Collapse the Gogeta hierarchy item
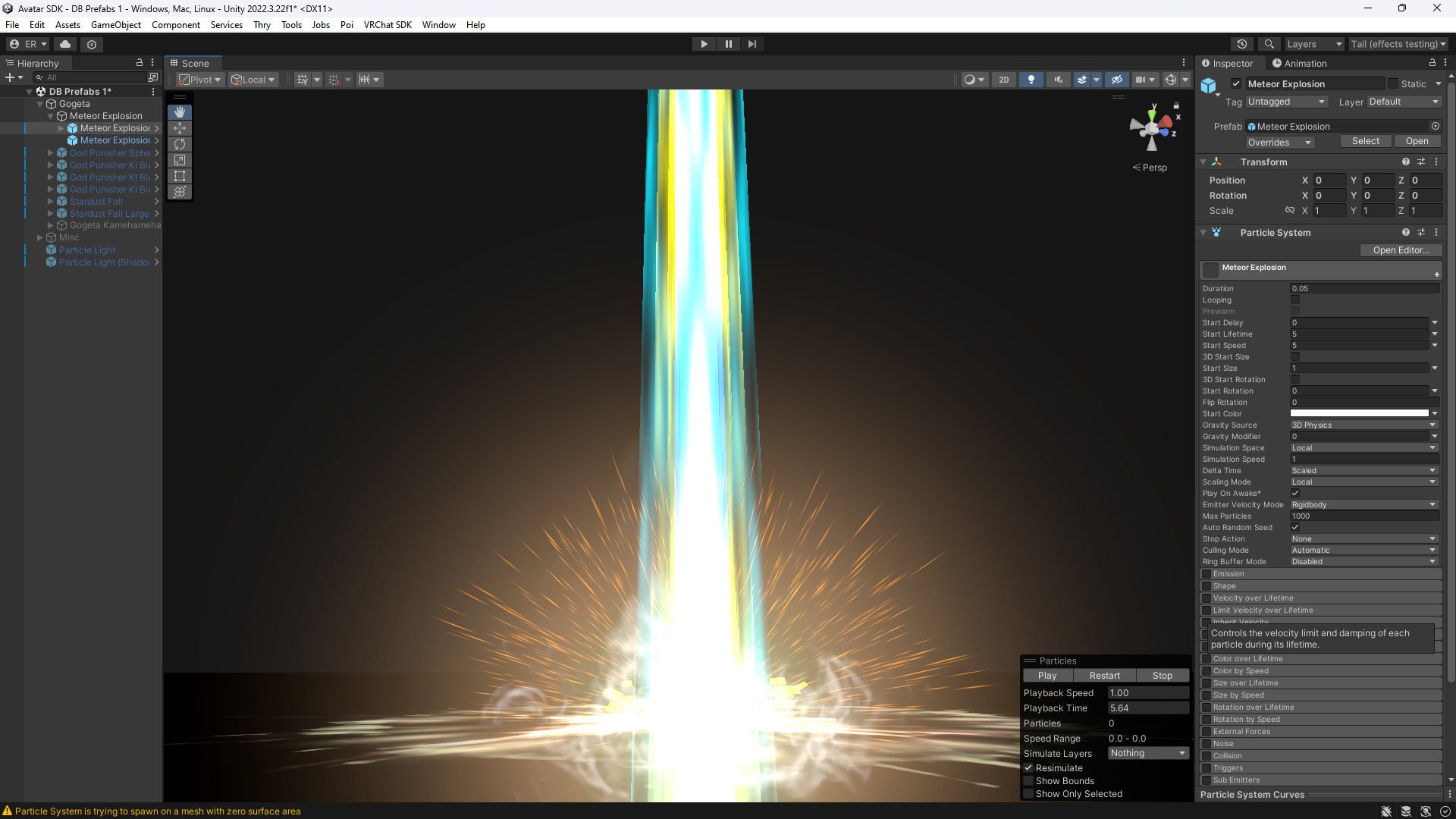 (x=40, y=104)
